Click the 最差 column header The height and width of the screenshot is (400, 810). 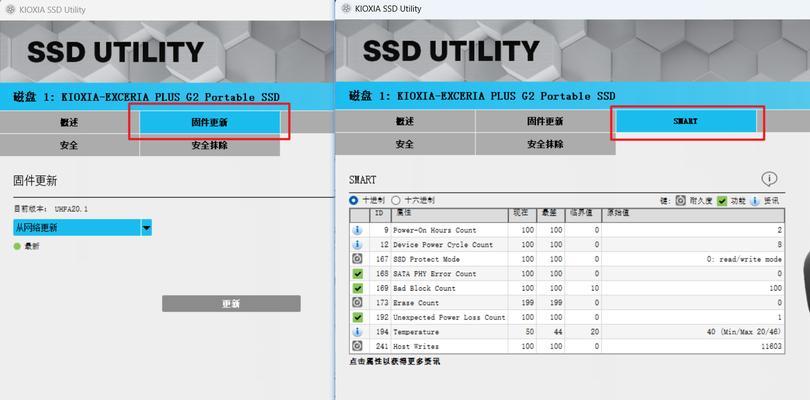coord(551,213)
